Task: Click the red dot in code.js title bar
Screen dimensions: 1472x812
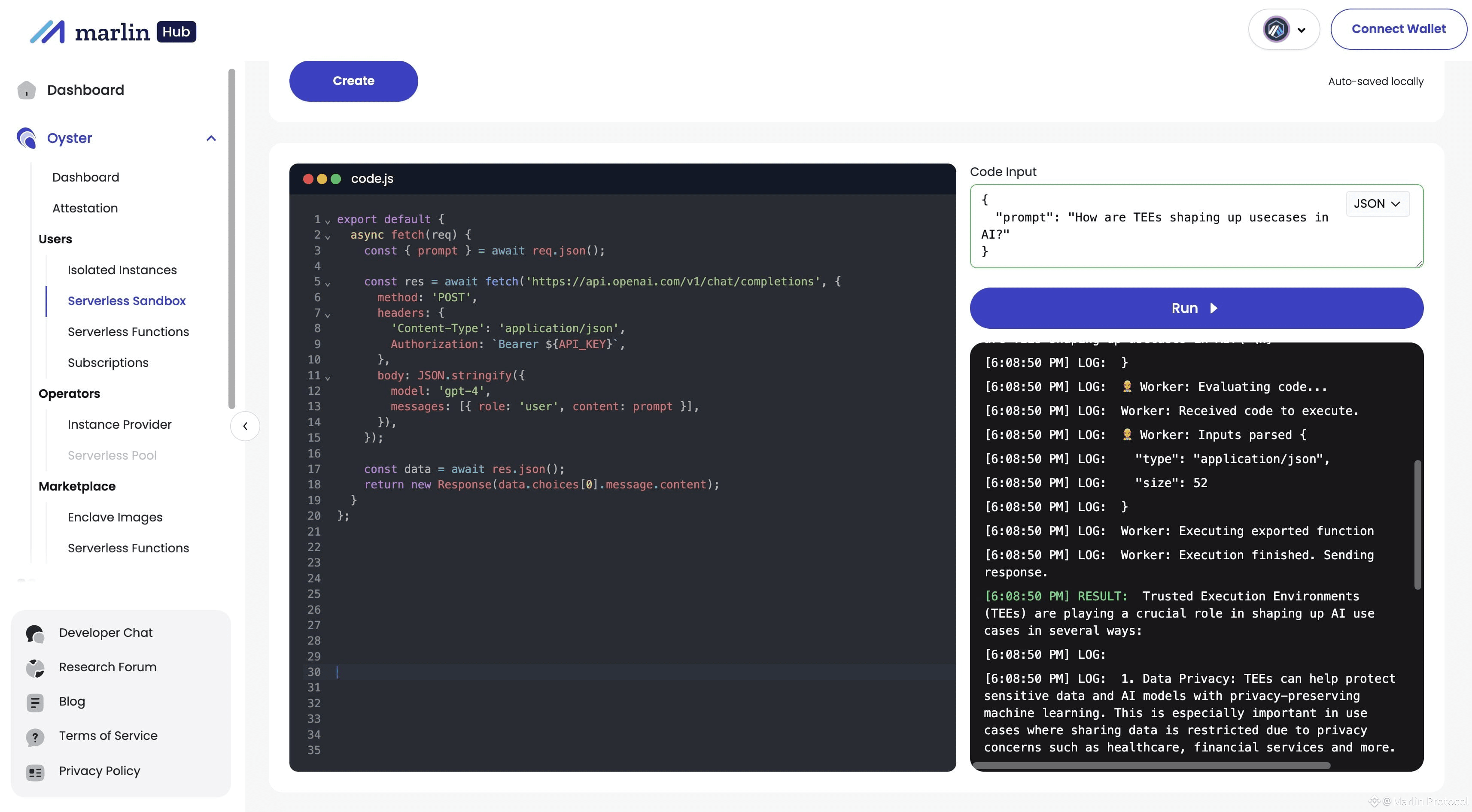Action: 308,179
